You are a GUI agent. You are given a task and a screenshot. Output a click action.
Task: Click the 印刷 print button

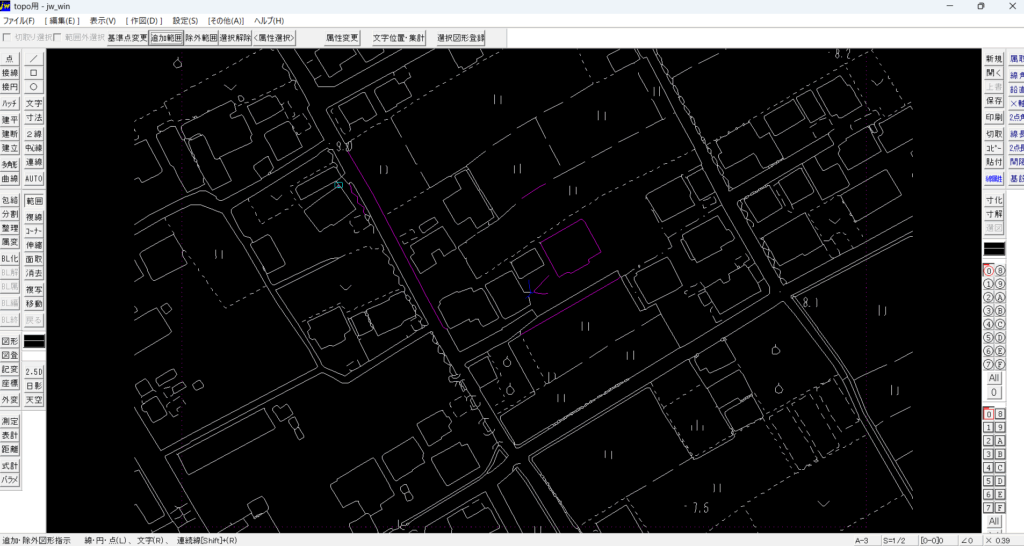coord(994,118)
